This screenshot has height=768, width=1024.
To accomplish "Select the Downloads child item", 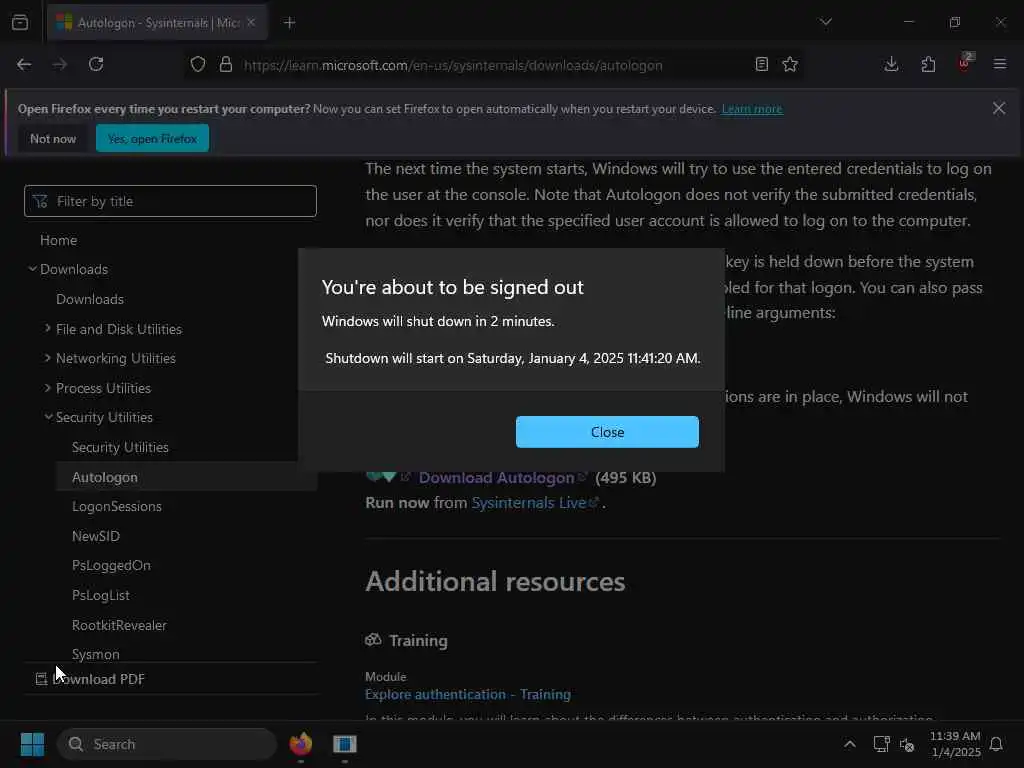I will 90,299.
